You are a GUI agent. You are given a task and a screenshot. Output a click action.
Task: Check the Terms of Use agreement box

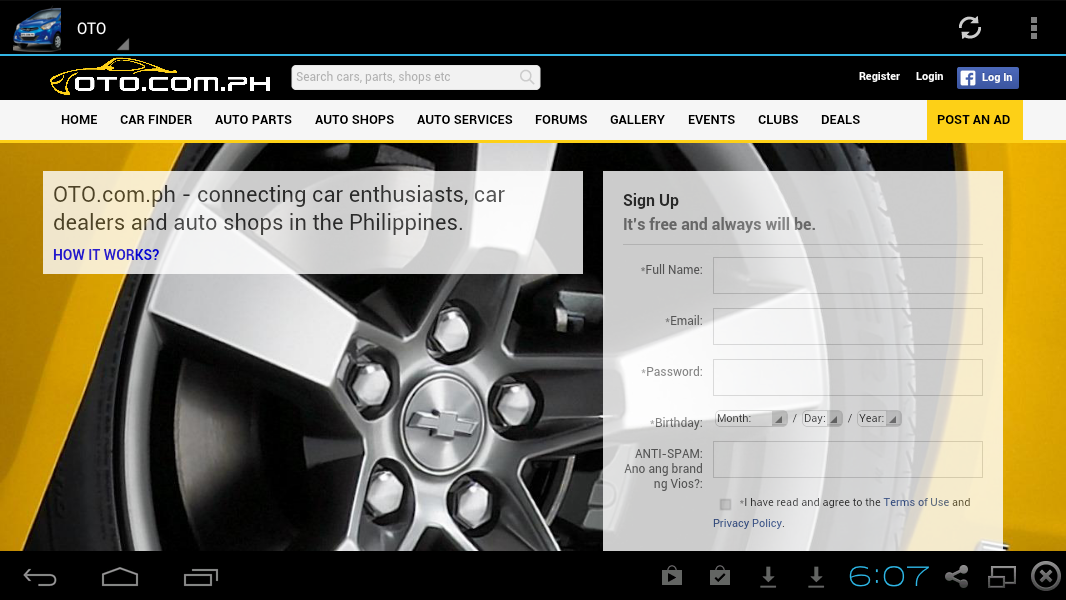click(x=725, y=504)
